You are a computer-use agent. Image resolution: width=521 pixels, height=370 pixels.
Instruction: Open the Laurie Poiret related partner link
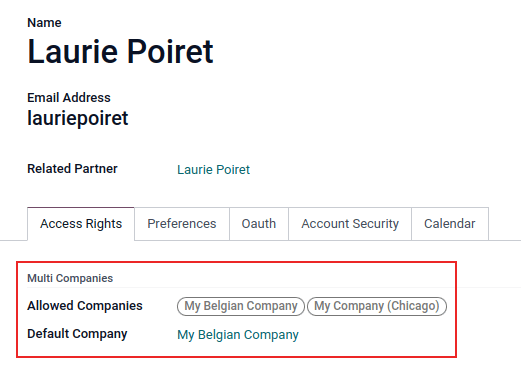[x=213, y=170]
